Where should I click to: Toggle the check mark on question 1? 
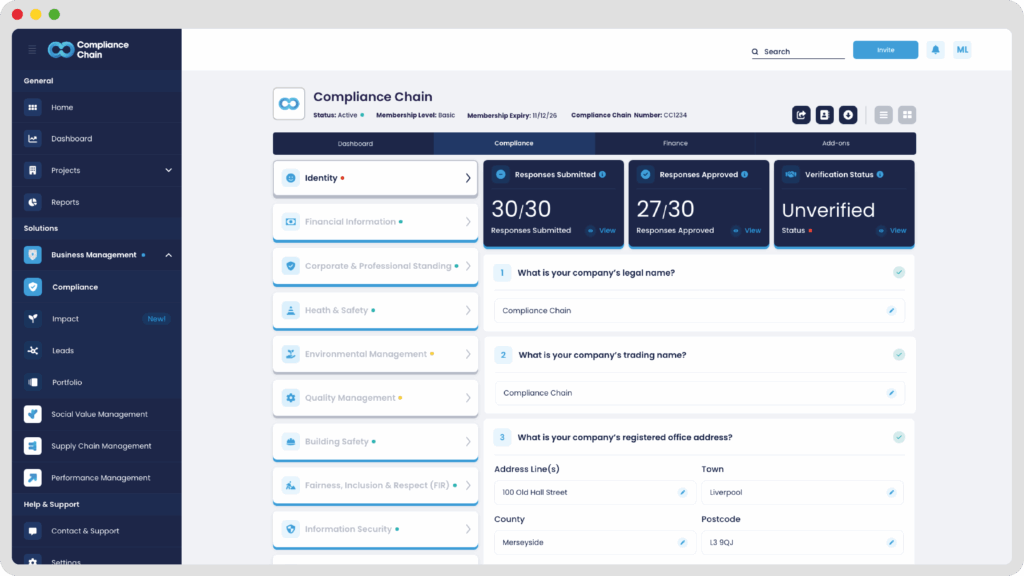[899, 272]
